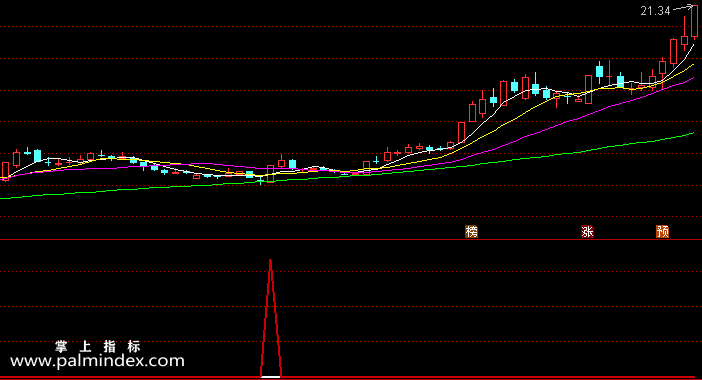Click the arrow beside the 21.34 label
Image resolution: width=702 pixels, height=380 pixels.
(x=683, y=7)
